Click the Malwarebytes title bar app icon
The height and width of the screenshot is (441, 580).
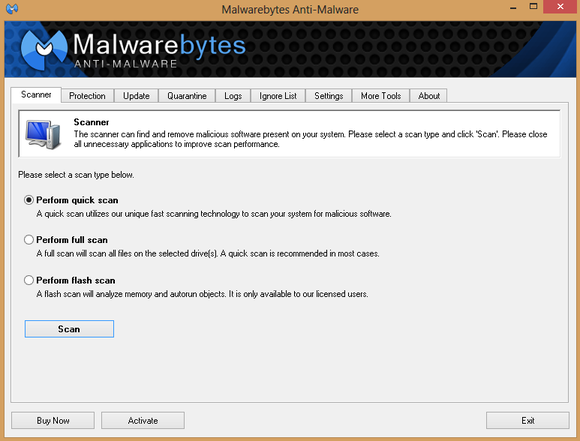click(x=12, y=8)
